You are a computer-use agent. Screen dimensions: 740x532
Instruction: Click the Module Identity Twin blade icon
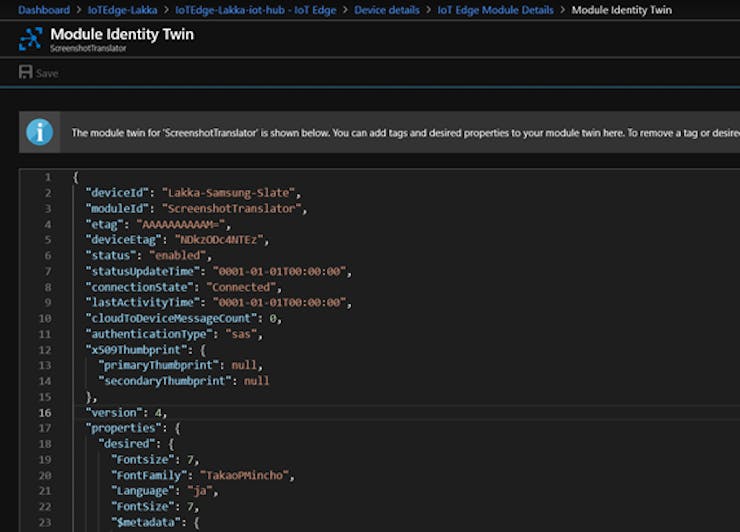click(31, 39)
